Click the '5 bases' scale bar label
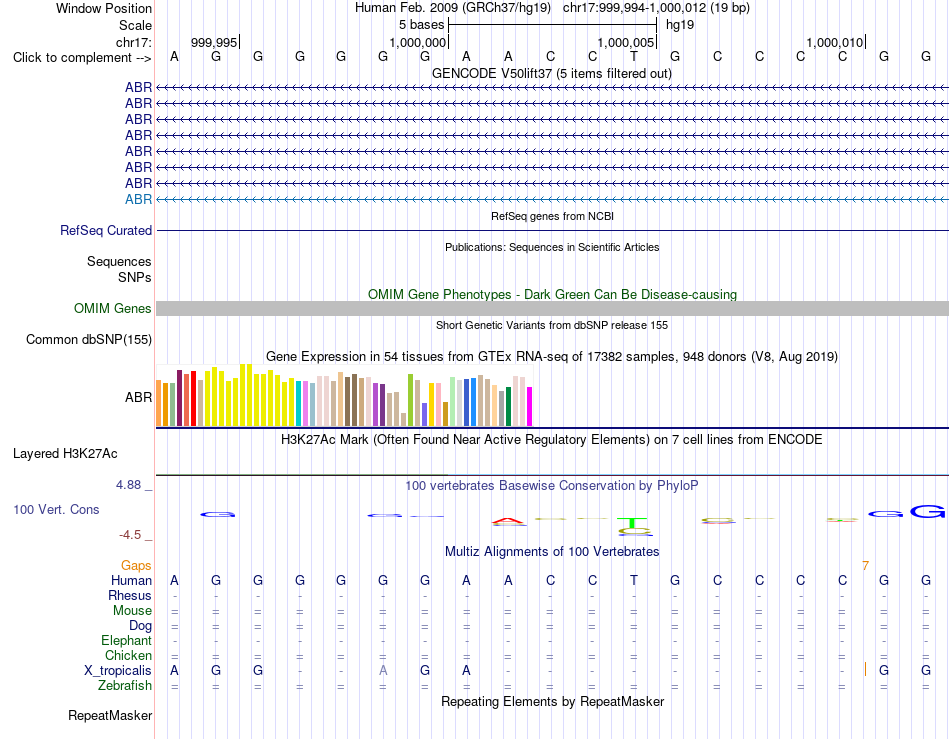 pos(422,25)
